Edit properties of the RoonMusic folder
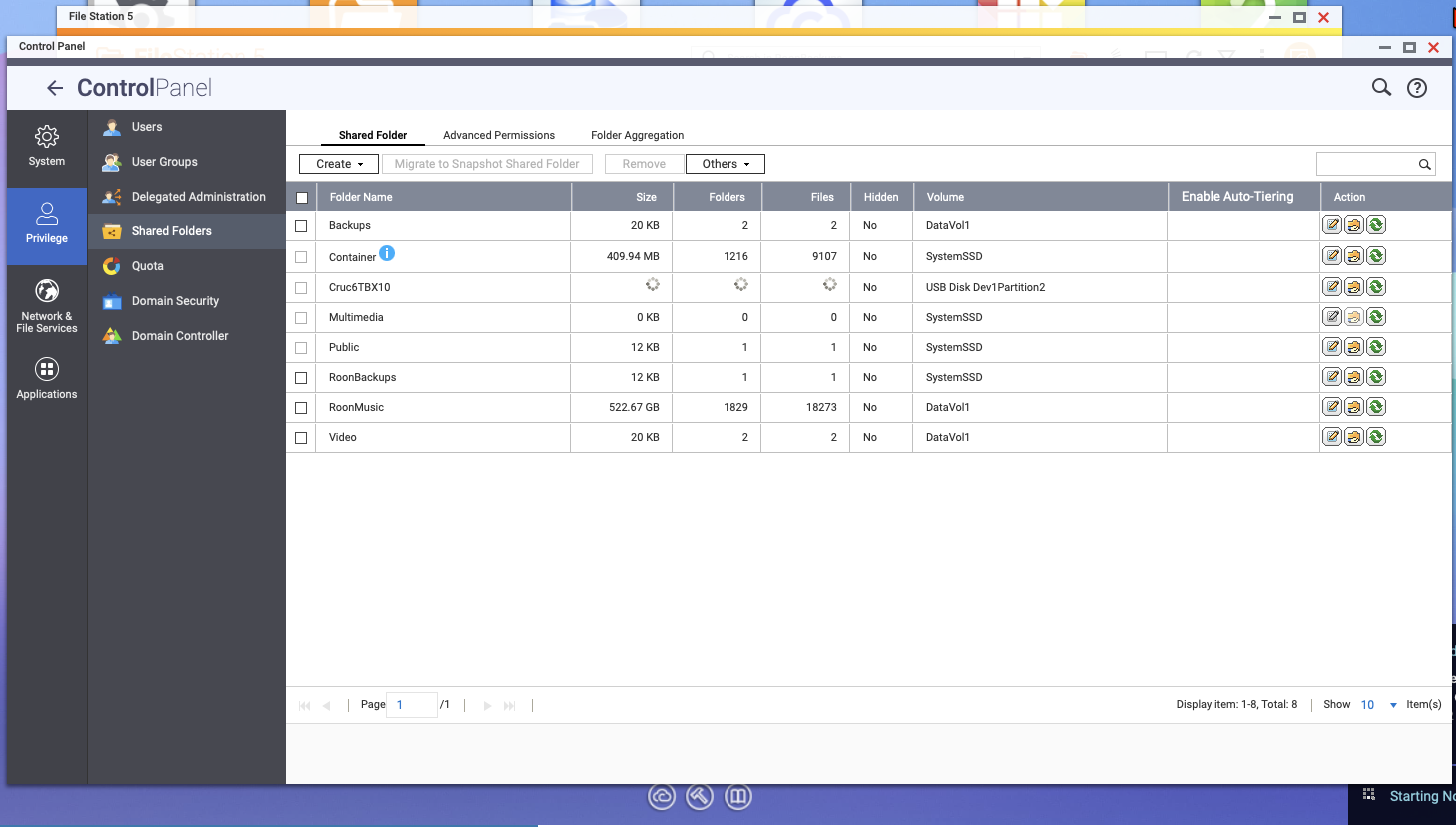1456x827 pixels. [1332, 407]
